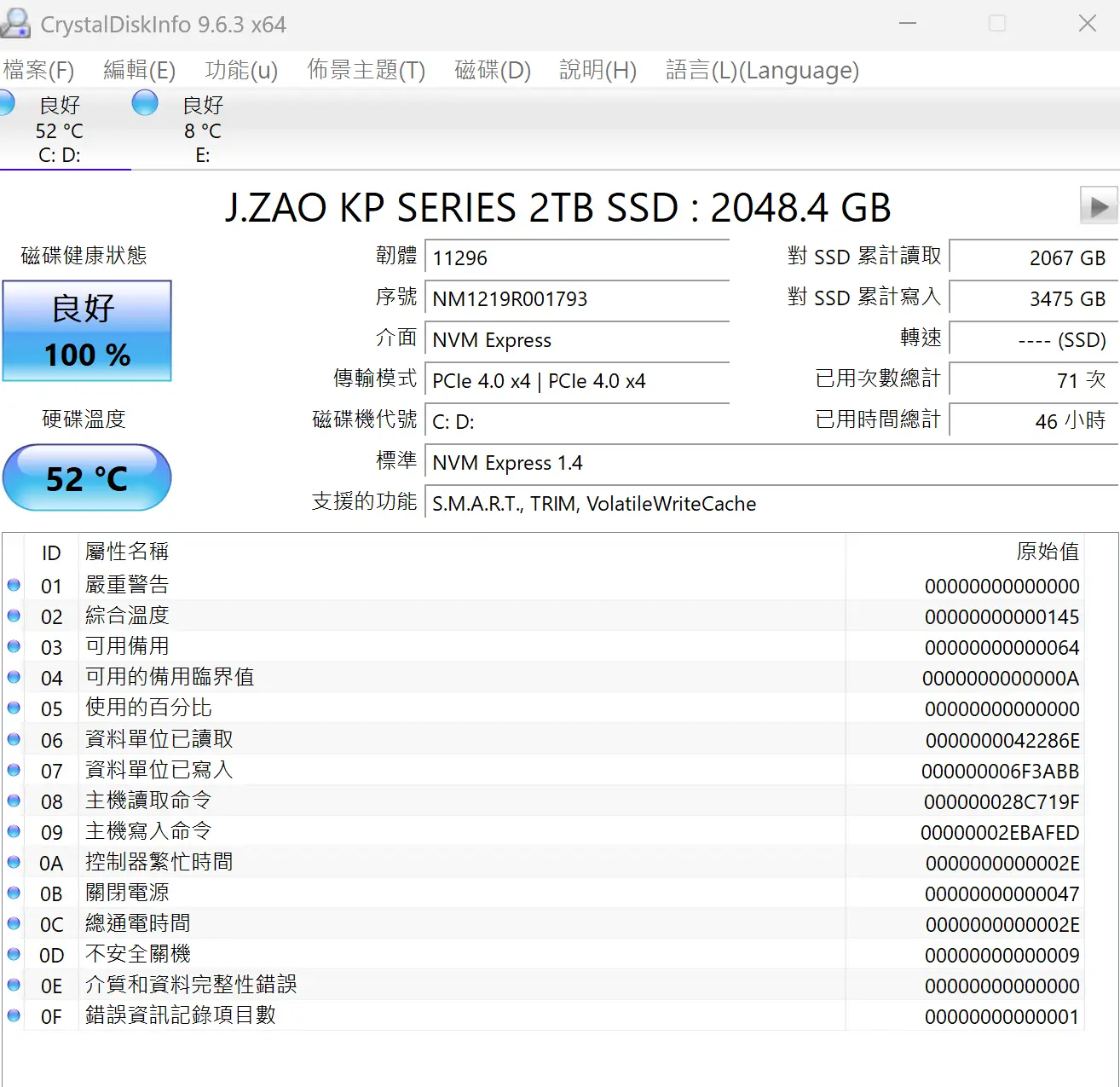Click the 原始值 column header
Image resolution: width=1120 pixels, height=1087 pixels.
point(965,552)
